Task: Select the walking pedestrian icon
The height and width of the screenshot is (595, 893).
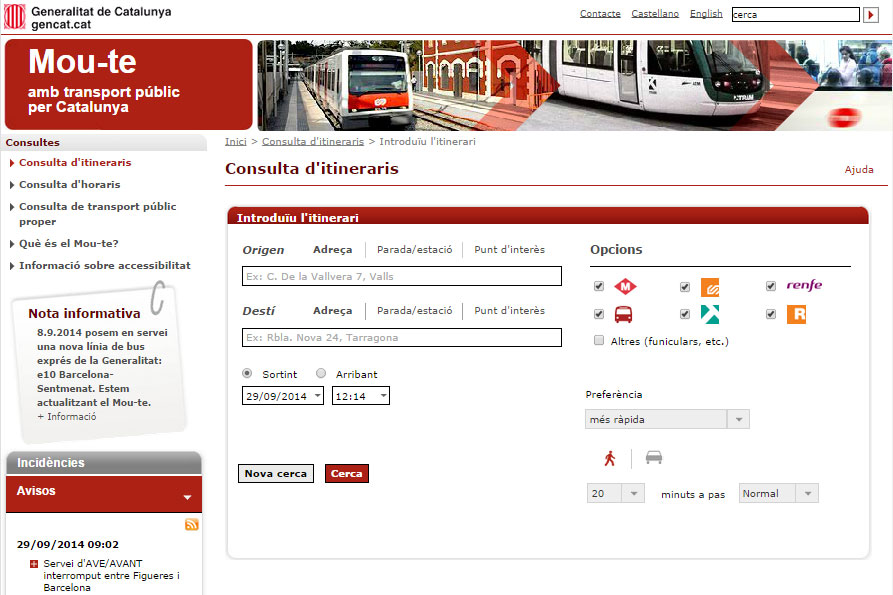Action: 610,458
